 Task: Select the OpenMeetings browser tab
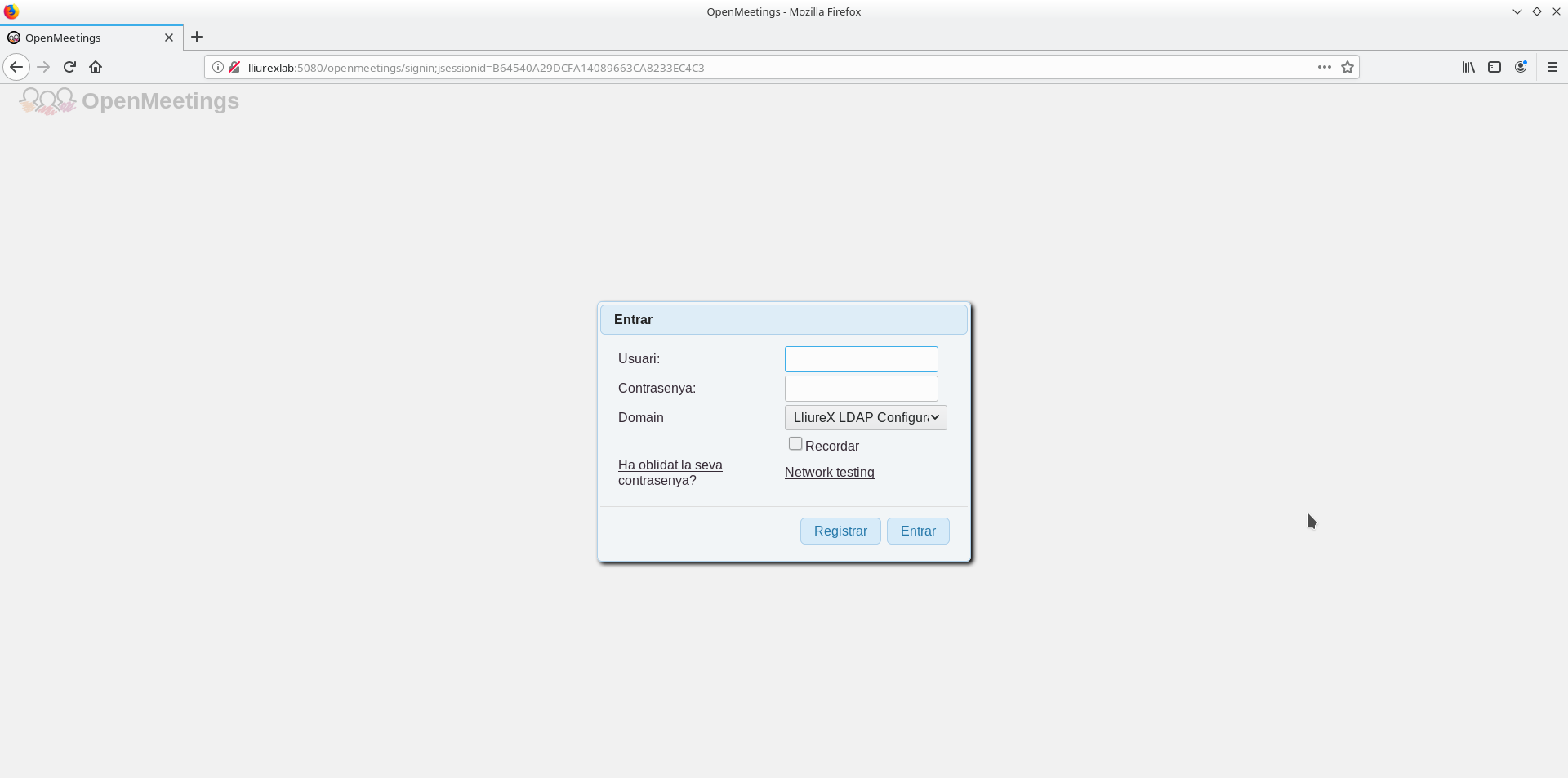pyautogui.click(x=91, y=38)
